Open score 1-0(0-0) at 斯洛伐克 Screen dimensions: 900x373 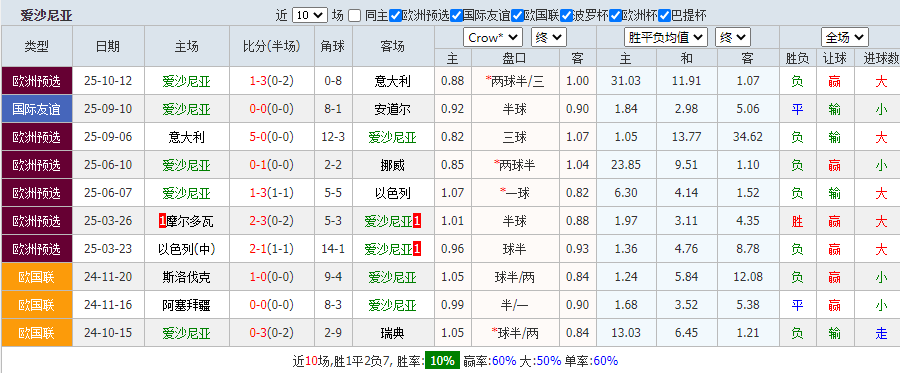[x=272, y=278]
